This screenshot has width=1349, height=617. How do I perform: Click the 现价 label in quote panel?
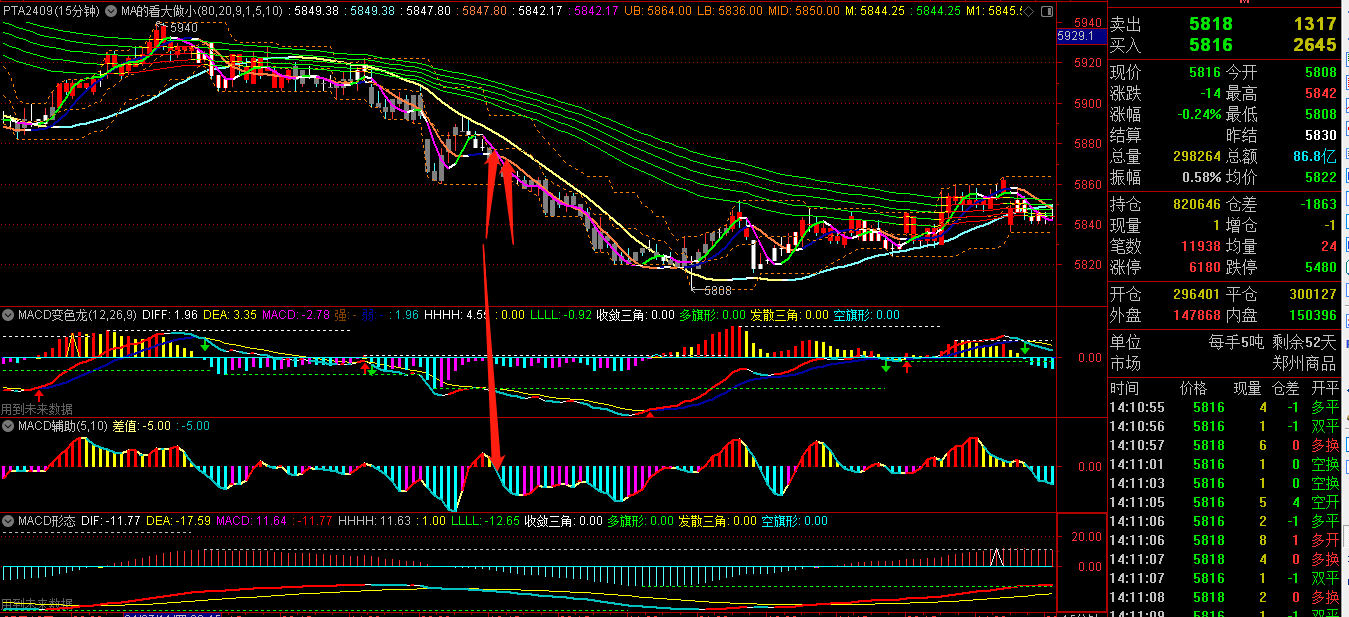coord(1126,73)
